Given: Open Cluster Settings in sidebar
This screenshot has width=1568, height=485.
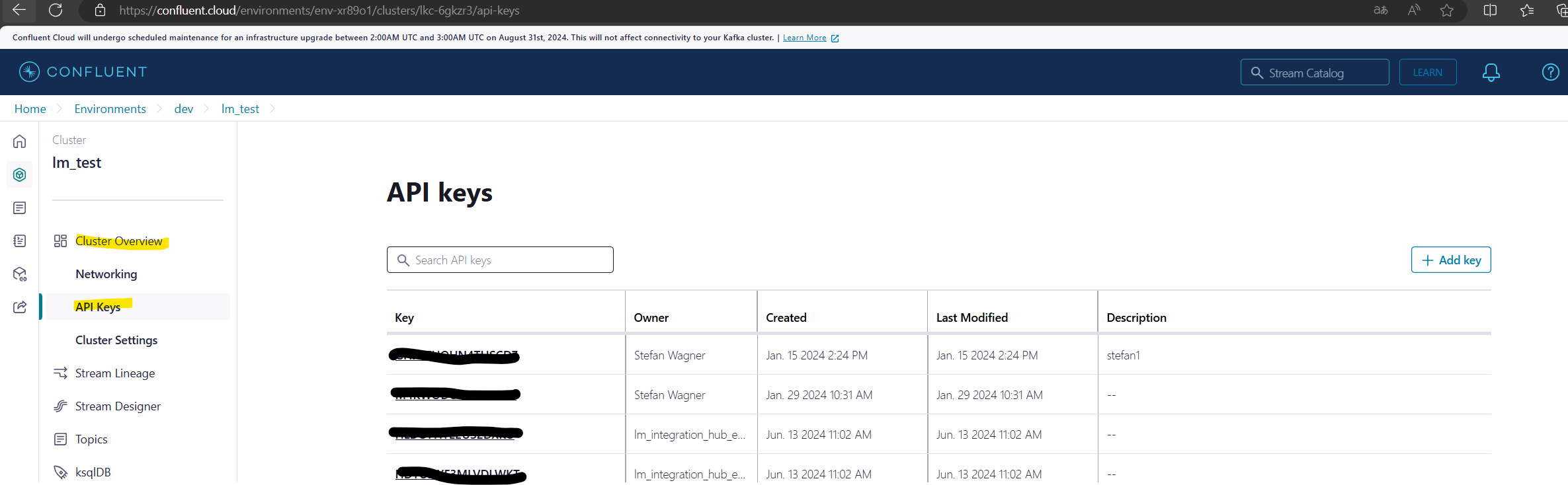Looking at the screenshot, I should [116, 340].
